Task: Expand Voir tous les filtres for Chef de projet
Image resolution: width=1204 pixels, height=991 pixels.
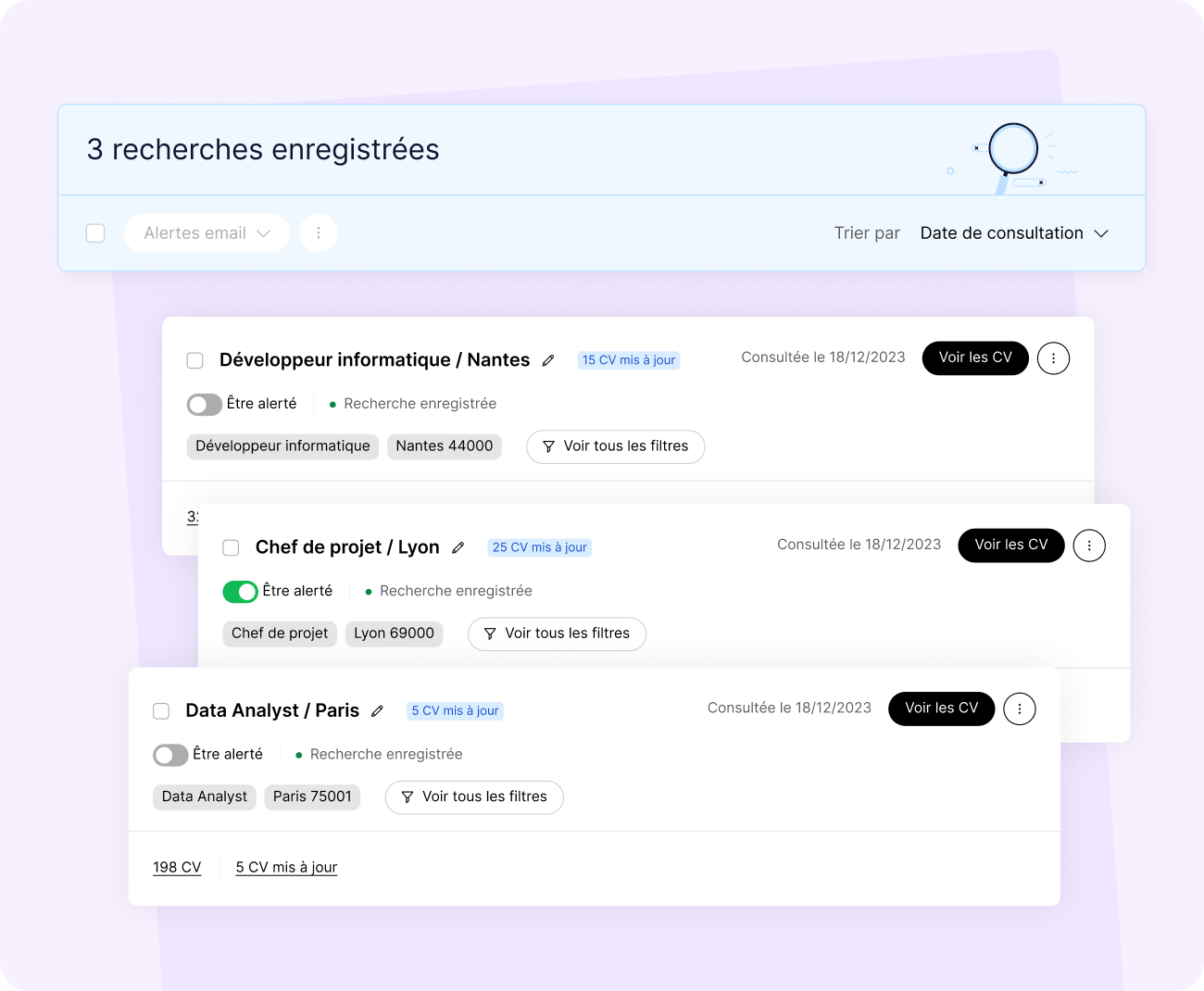Action: pos(557,633)
